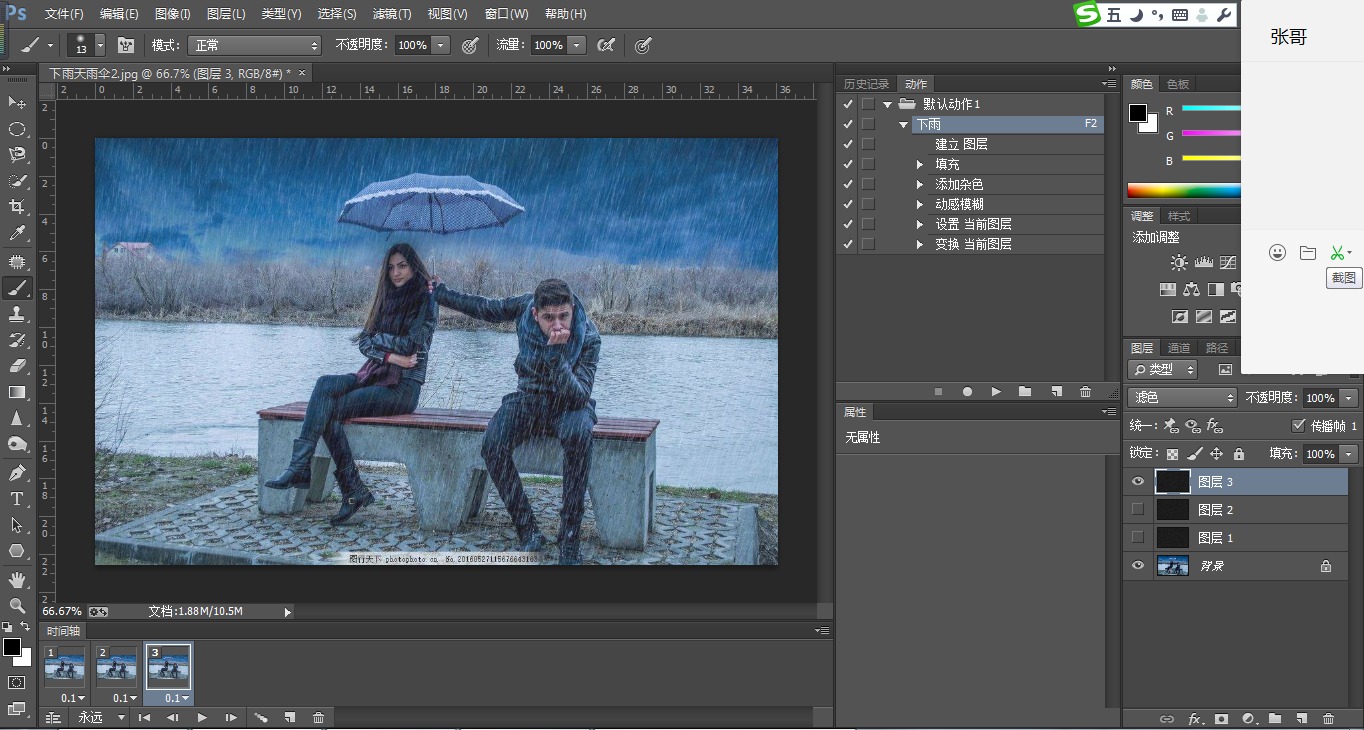This screenshot has width=1364, height=730.
Task: Select the Quick Selection tool
Action: pos(17,181)
